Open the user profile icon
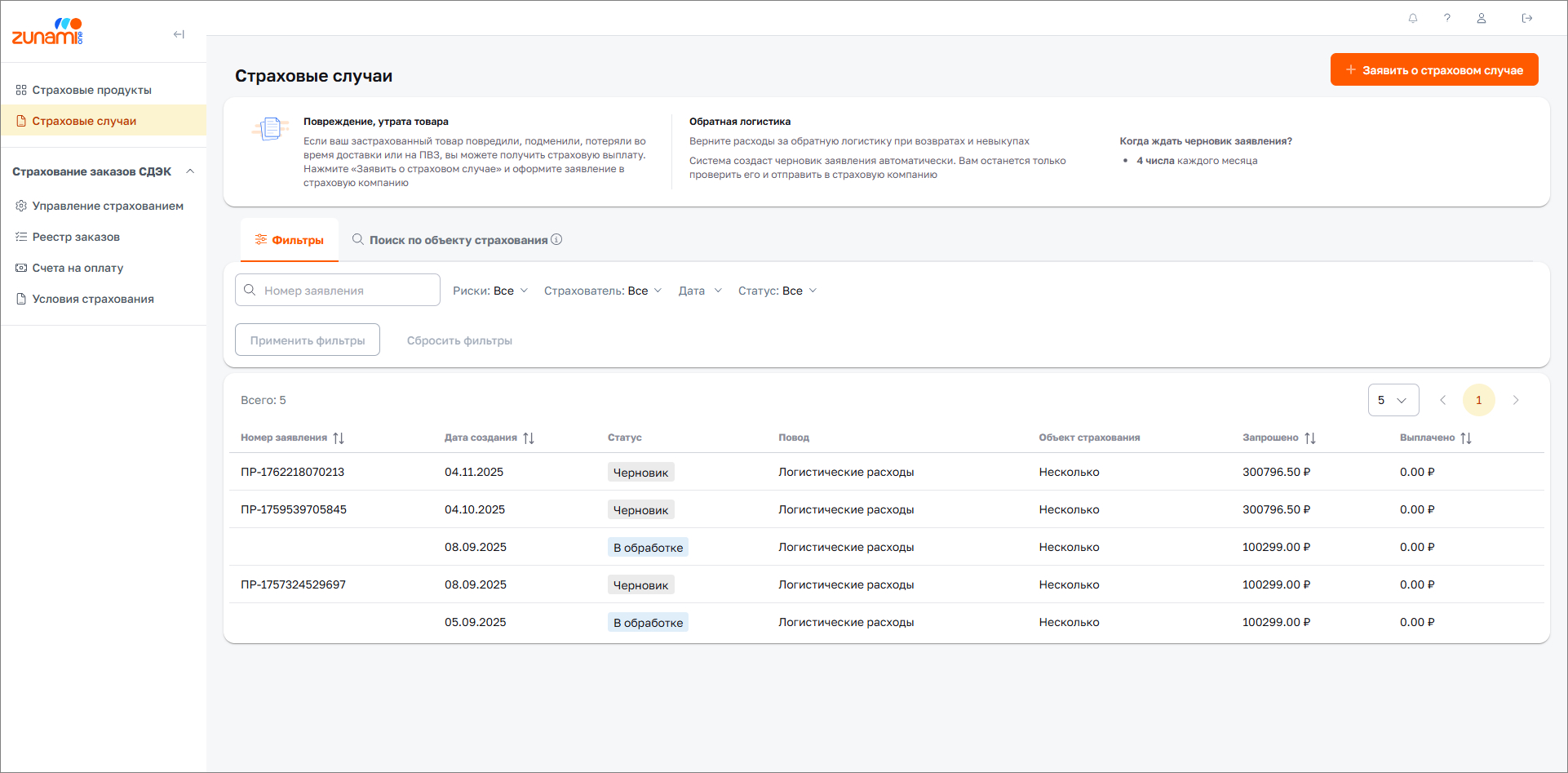This screenshot has width=1568, height=773. tap(1482, 18)
